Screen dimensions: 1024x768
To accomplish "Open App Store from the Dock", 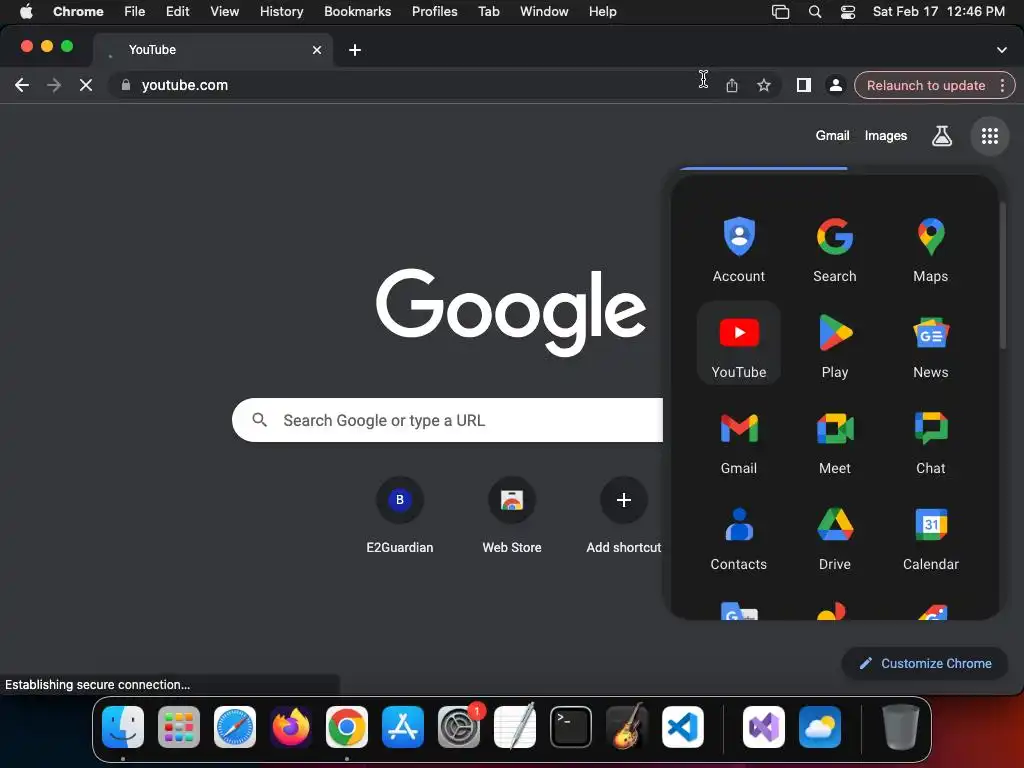I will pos(402,727).
